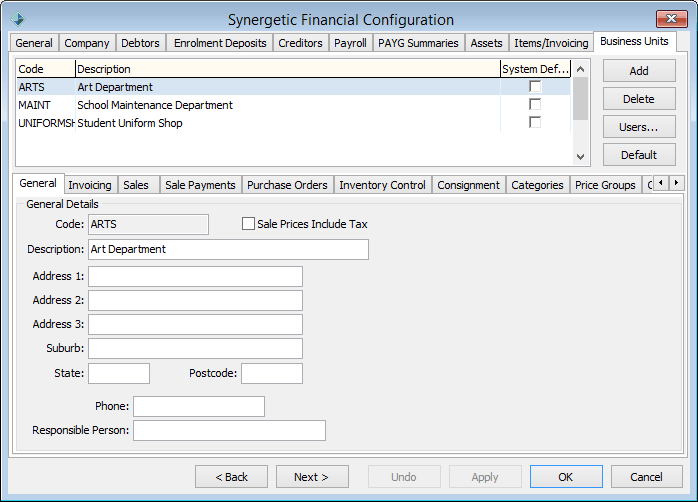Open the Items/Invoicing tab
The image size is (698, 502).
pos(551,43)
